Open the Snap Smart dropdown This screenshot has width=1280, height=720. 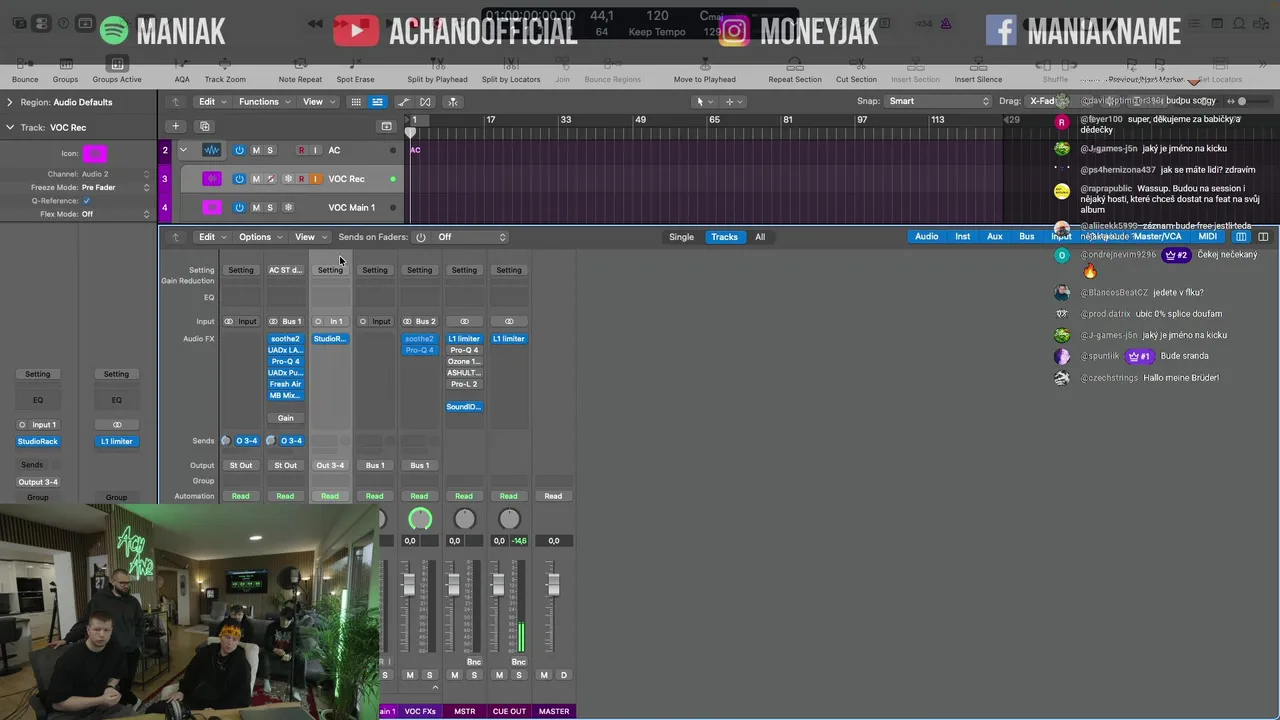tap(938, 101)
